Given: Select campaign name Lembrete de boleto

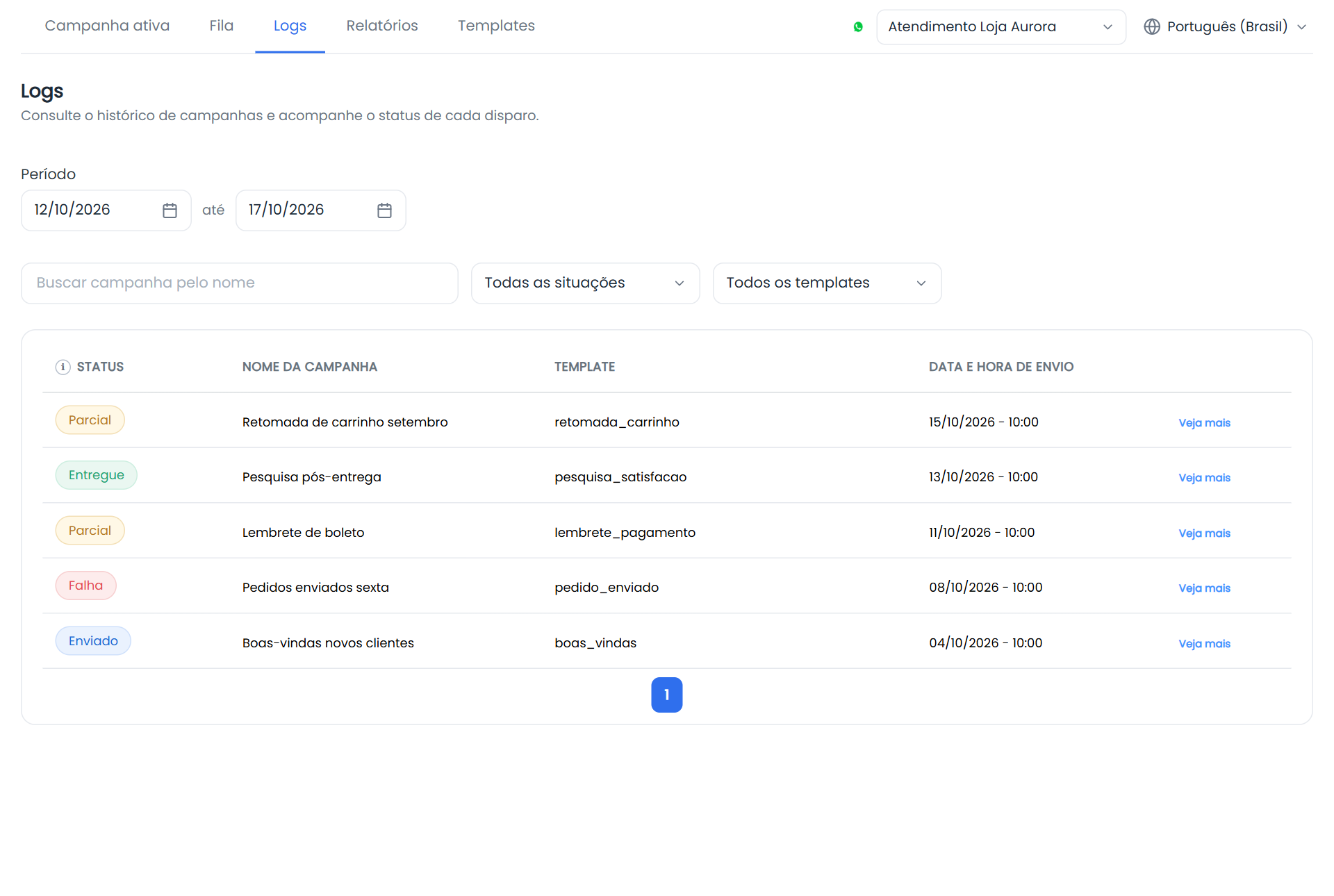Looking at the screenshot, I should (303, 533).
